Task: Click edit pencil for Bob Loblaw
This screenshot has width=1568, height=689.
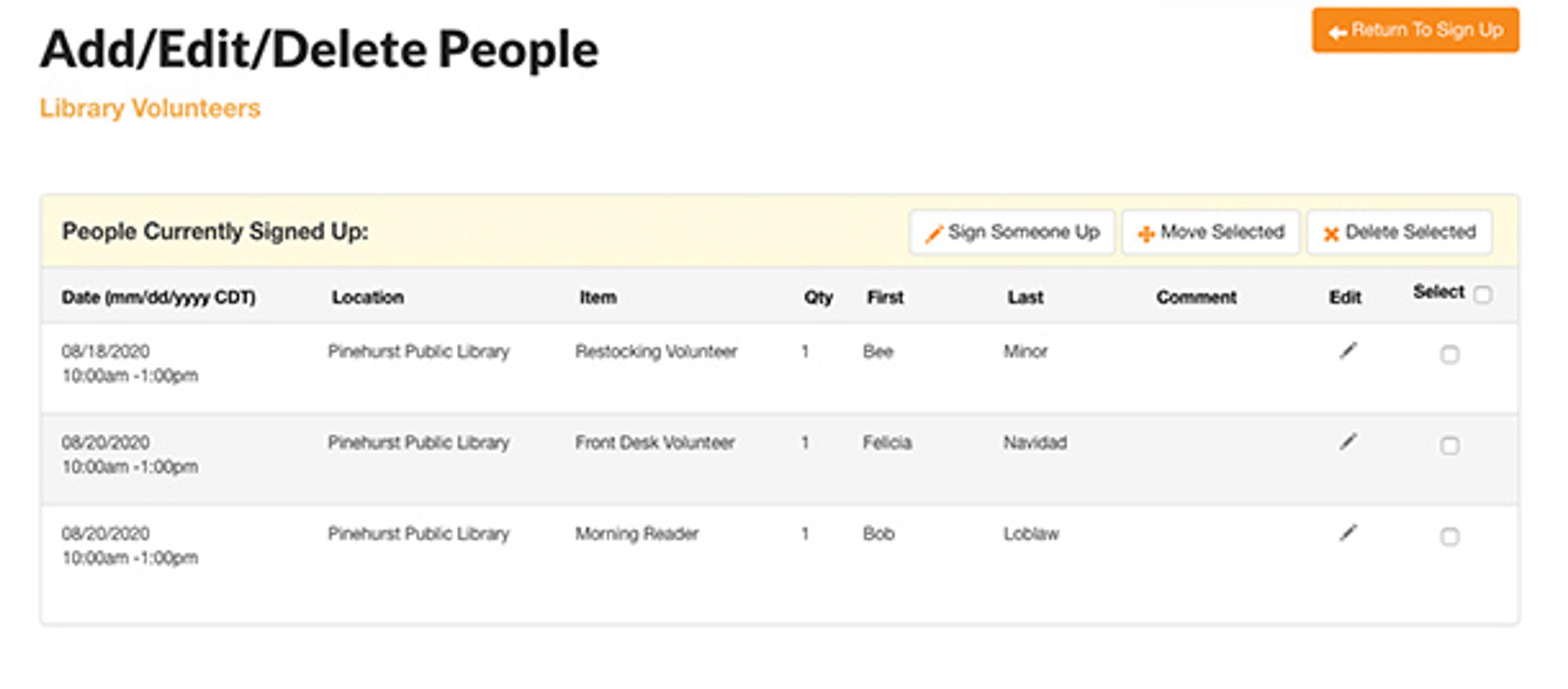Action: [x=1347, y=533]
